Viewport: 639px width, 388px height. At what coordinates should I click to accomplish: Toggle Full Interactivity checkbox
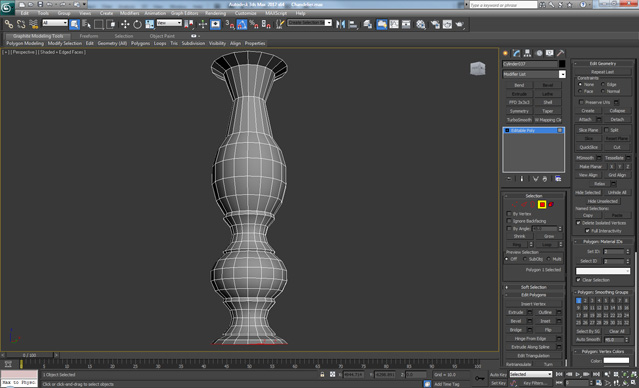[587, 231]
